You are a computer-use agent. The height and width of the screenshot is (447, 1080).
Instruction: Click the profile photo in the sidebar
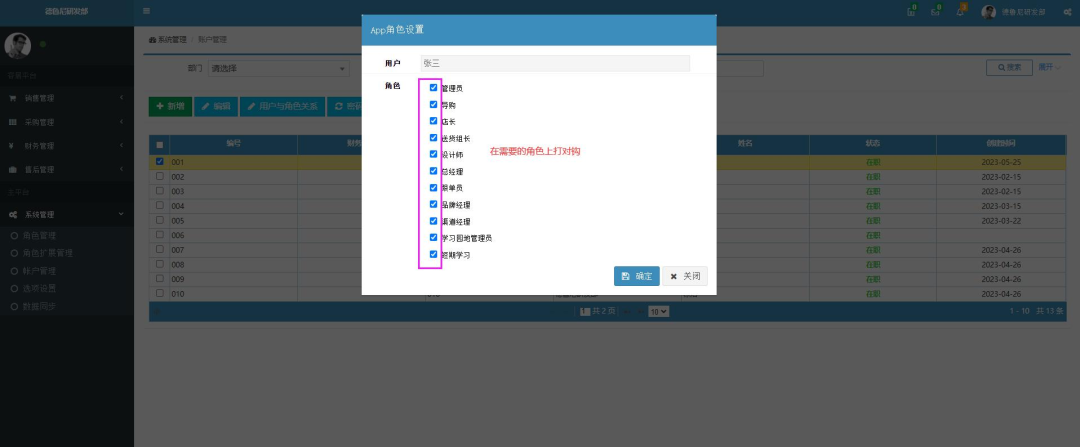click(18, 45)
